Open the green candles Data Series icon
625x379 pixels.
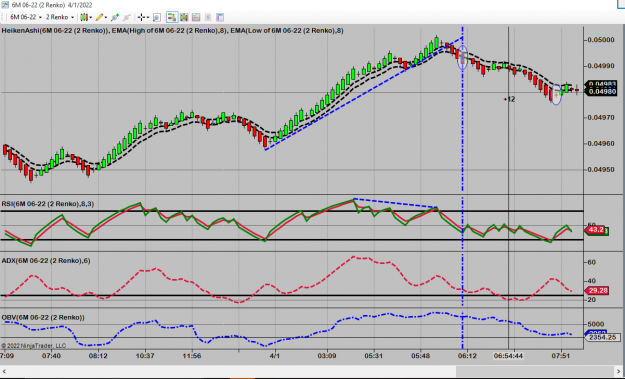[x=184, y=17]
